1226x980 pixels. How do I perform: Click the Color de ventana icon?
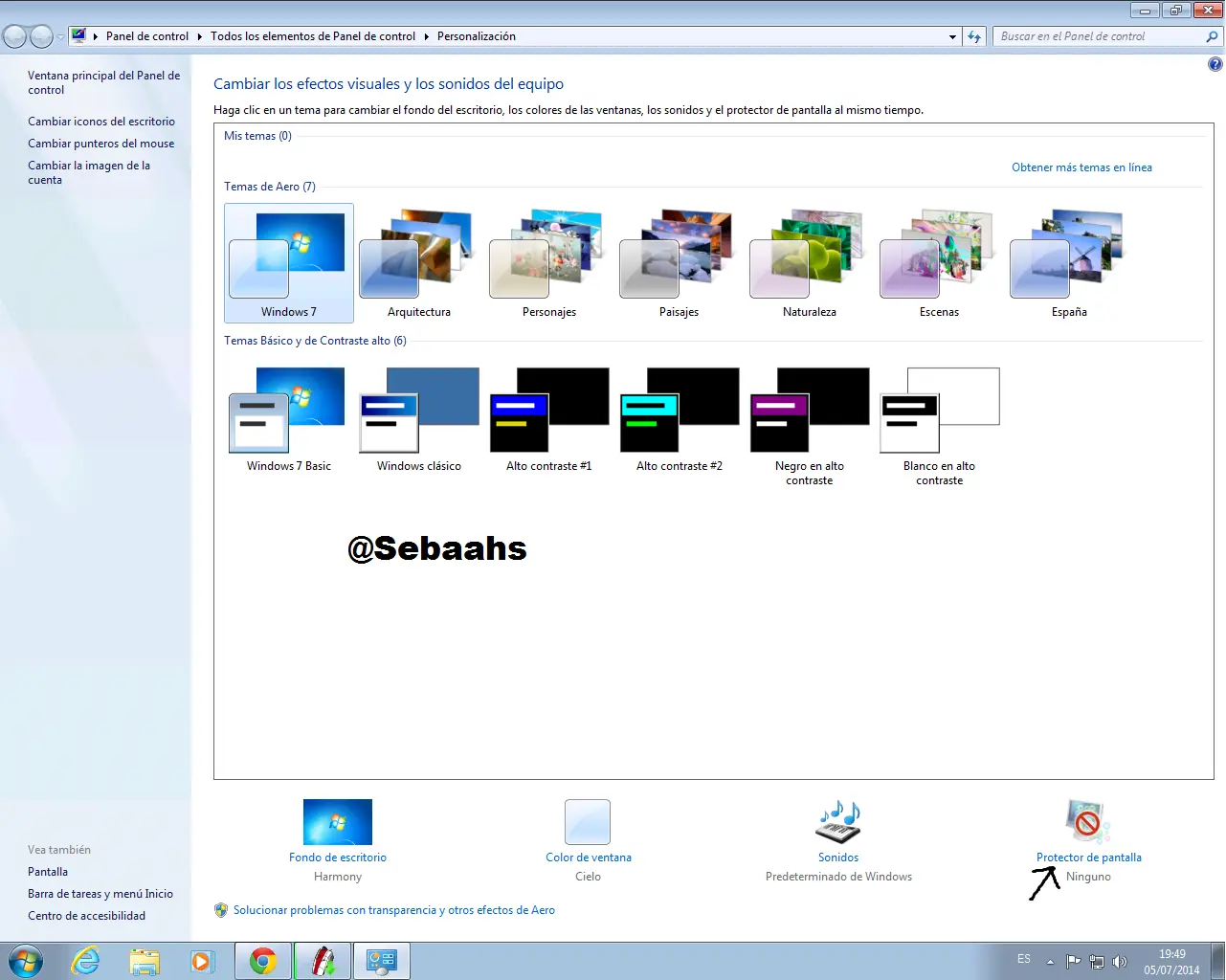(x=588, y=822)
